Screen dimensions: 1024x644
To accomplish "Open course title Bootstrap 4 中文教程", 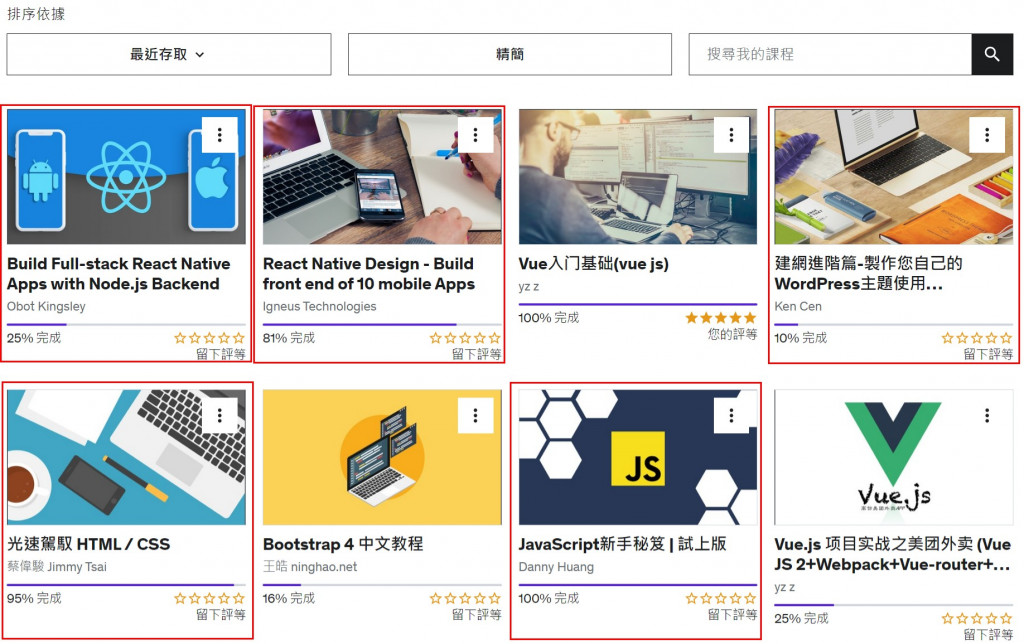I will coord(343,544).
